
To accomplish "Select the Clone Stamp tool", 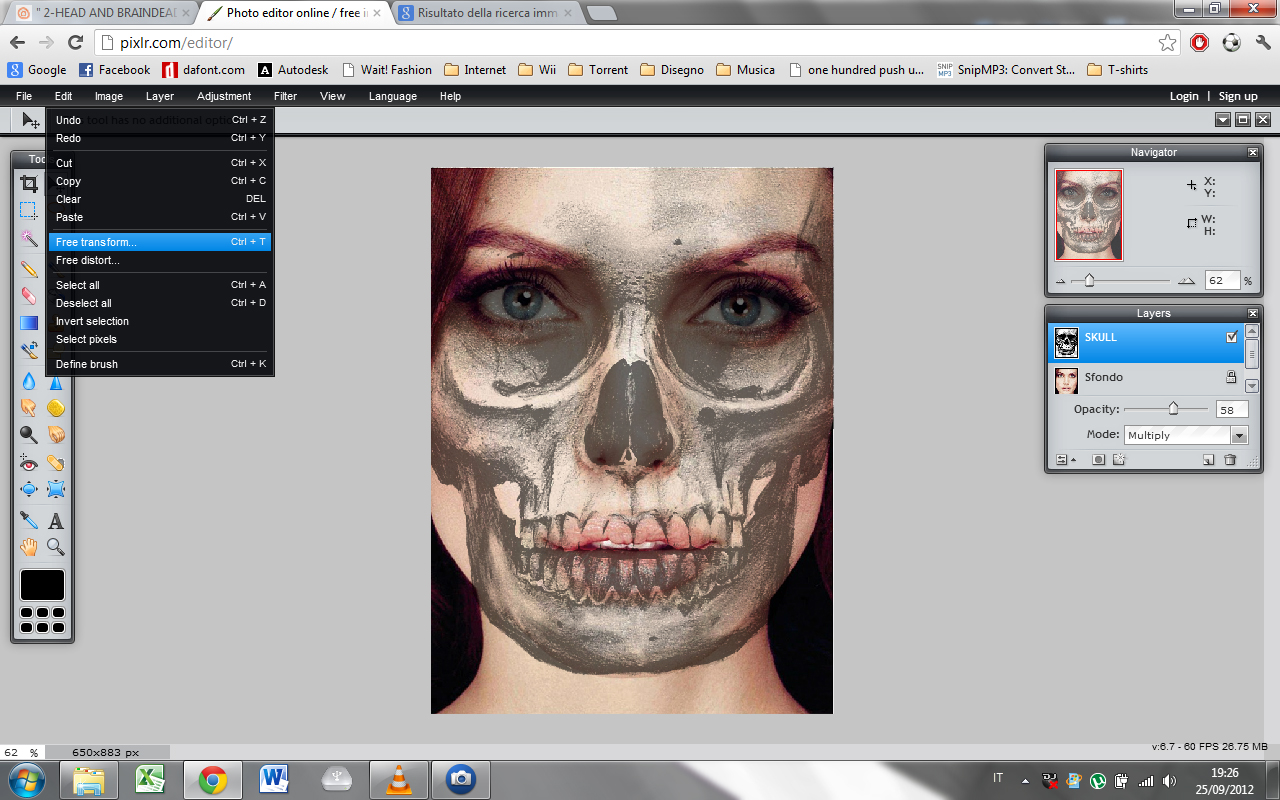I will [x=29, y=350].
